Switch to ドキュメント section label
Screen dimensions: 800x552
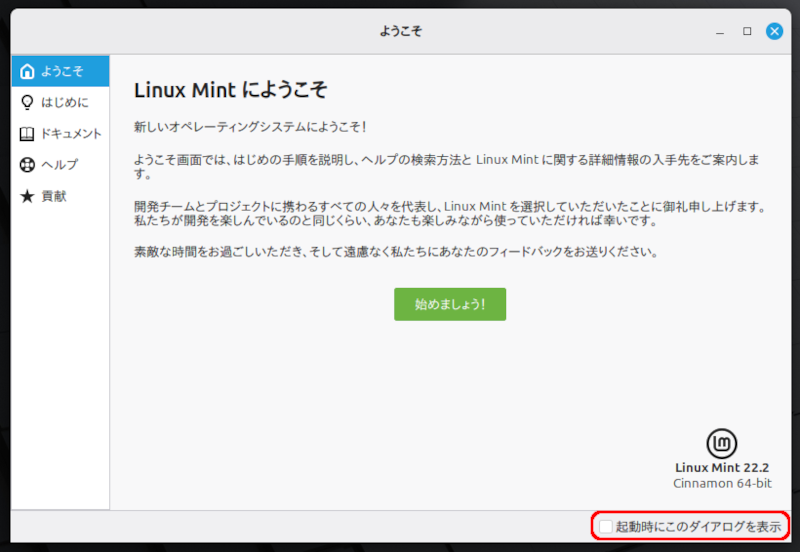tap(71, 134)
